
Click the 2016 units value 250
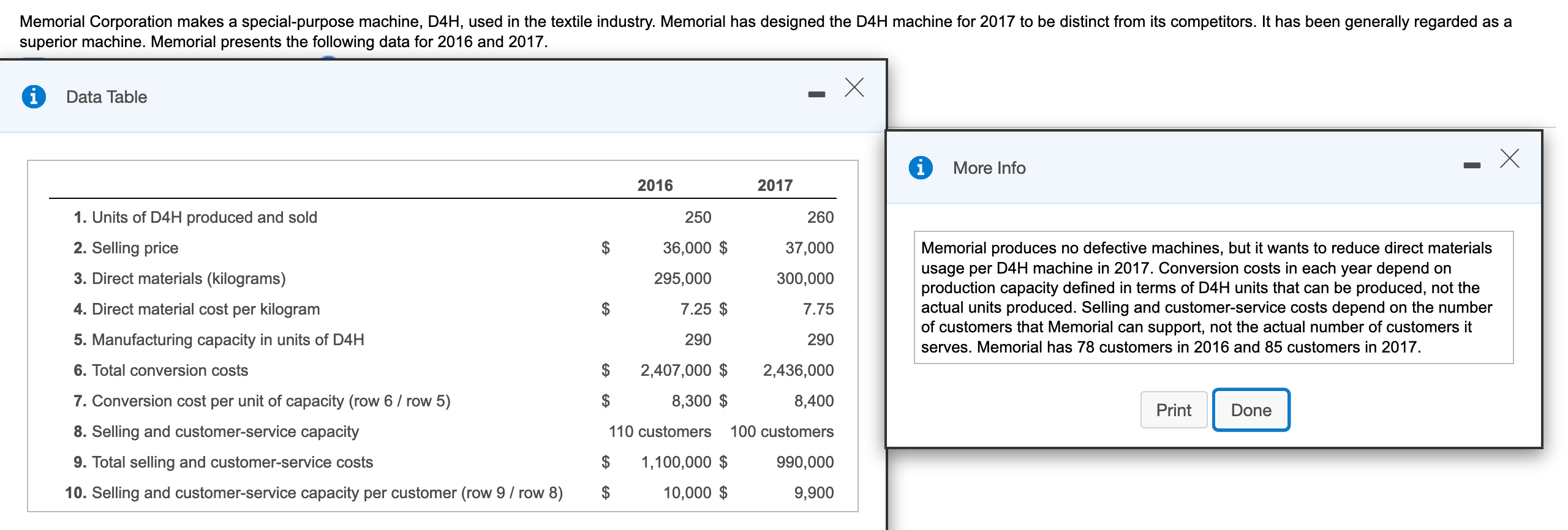click(698, 217)
